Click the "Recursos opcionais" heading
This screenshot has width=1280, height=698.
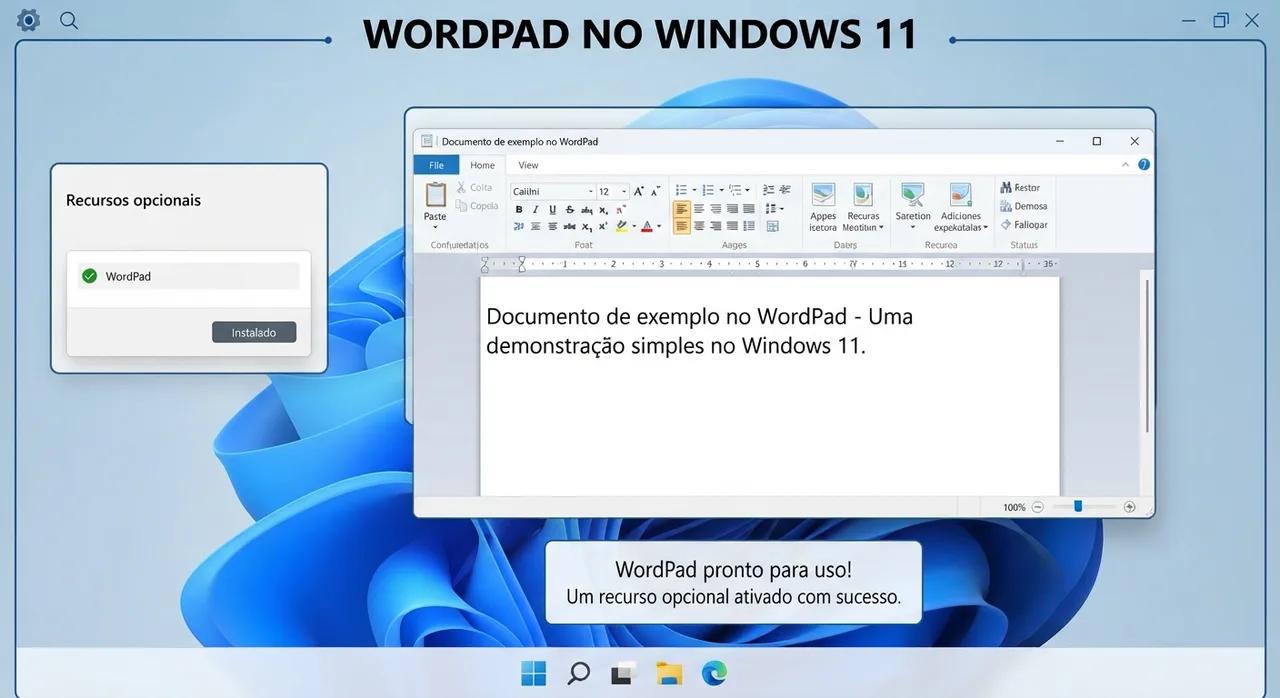click(x=133, y=200)
